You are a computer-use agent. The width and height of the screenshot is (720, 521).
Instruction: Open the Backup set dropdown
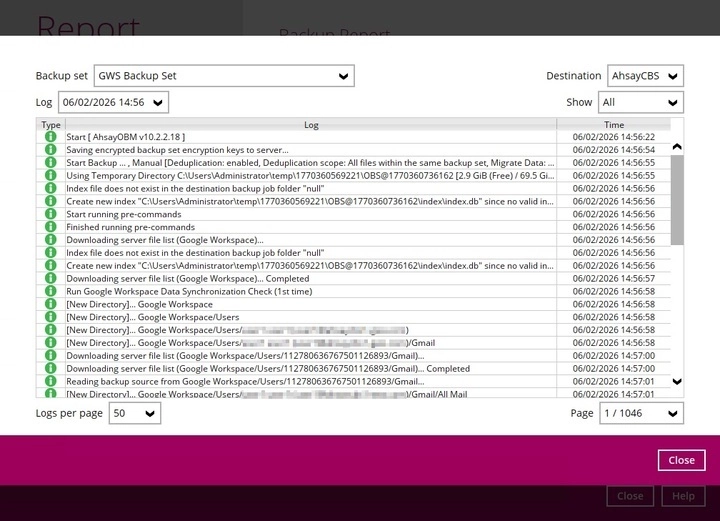click(x=224, y=76)
